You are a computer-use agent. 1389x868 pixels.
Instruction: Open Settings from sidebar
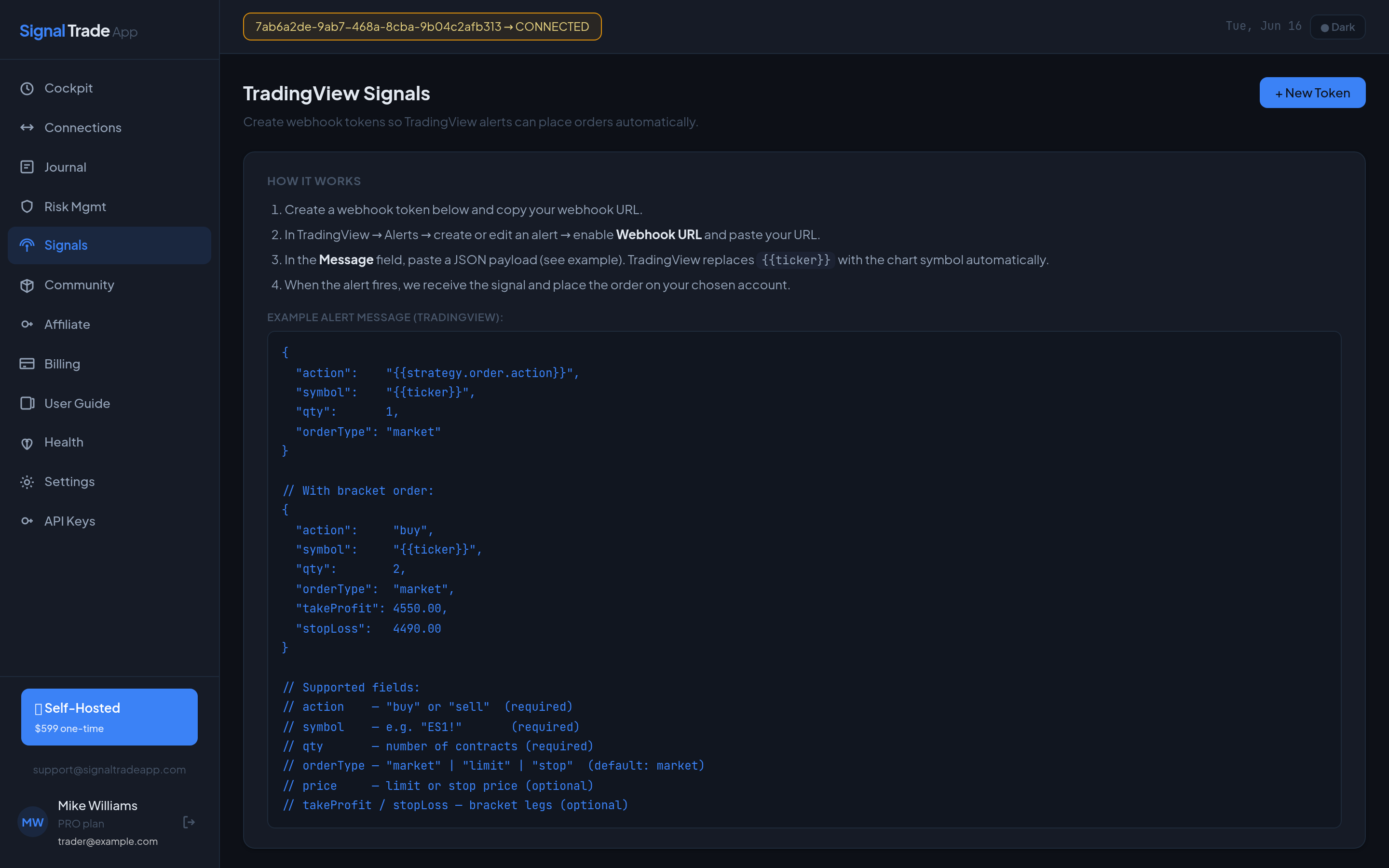pos(109,482)
